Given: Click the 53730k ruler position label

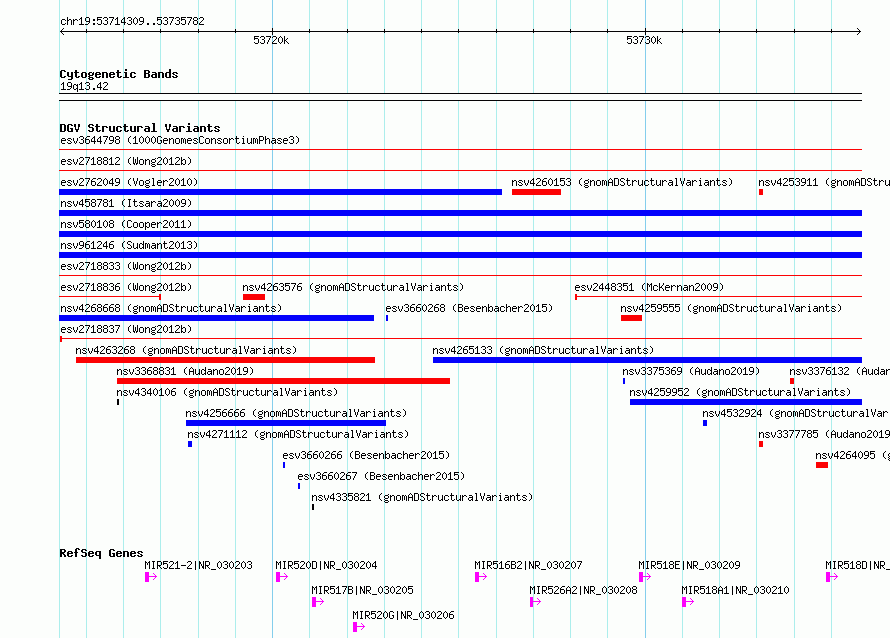Looking at the screenshot, I should pos(644,40).
